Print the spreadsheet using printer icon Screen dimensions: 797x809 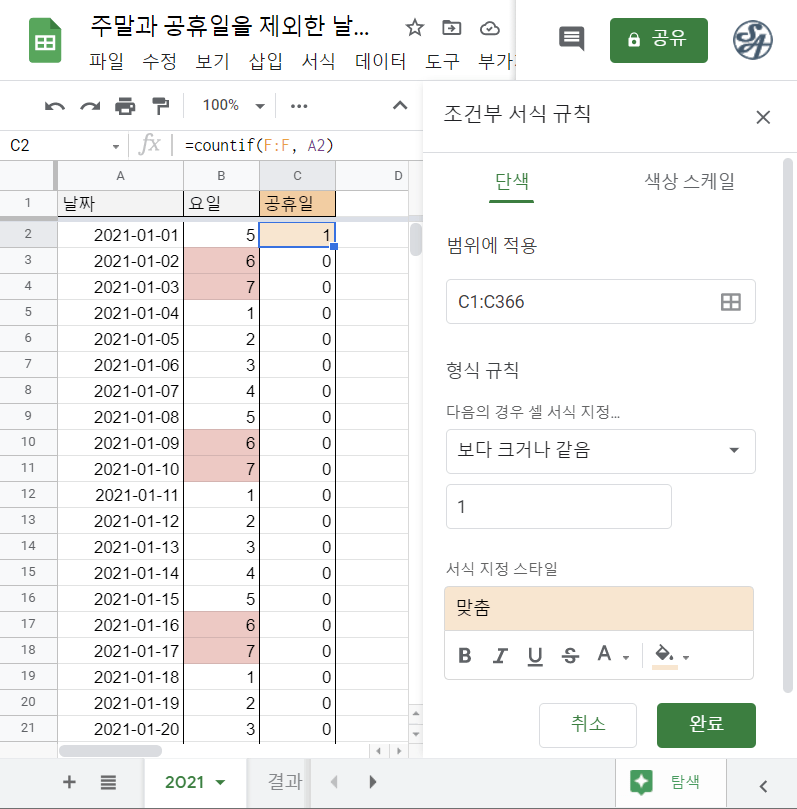tap(125, 106)
